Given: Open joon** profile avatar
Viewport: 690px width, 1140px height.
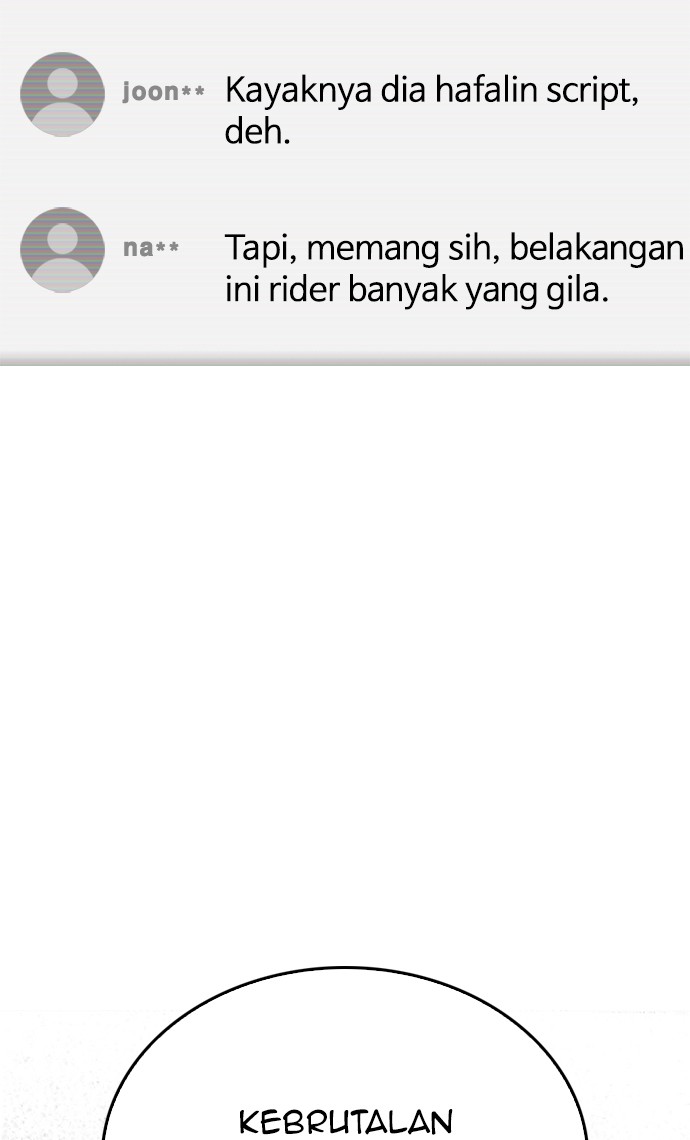Looking at the screenshot, I should click(x=63, y=94).
